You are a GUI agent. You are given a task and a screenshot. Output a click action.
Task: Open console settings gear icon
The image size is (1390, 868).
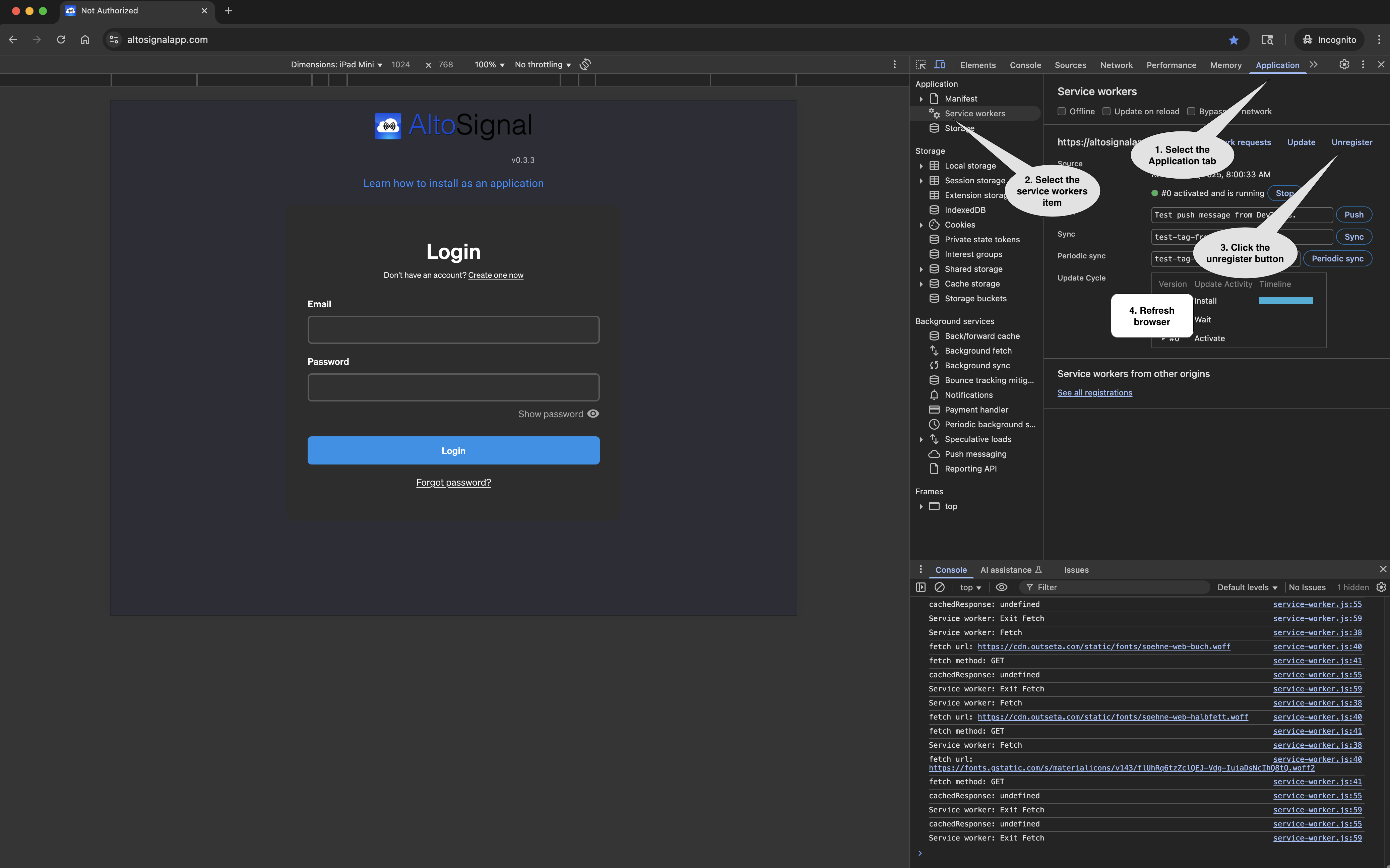point(1381,587)
